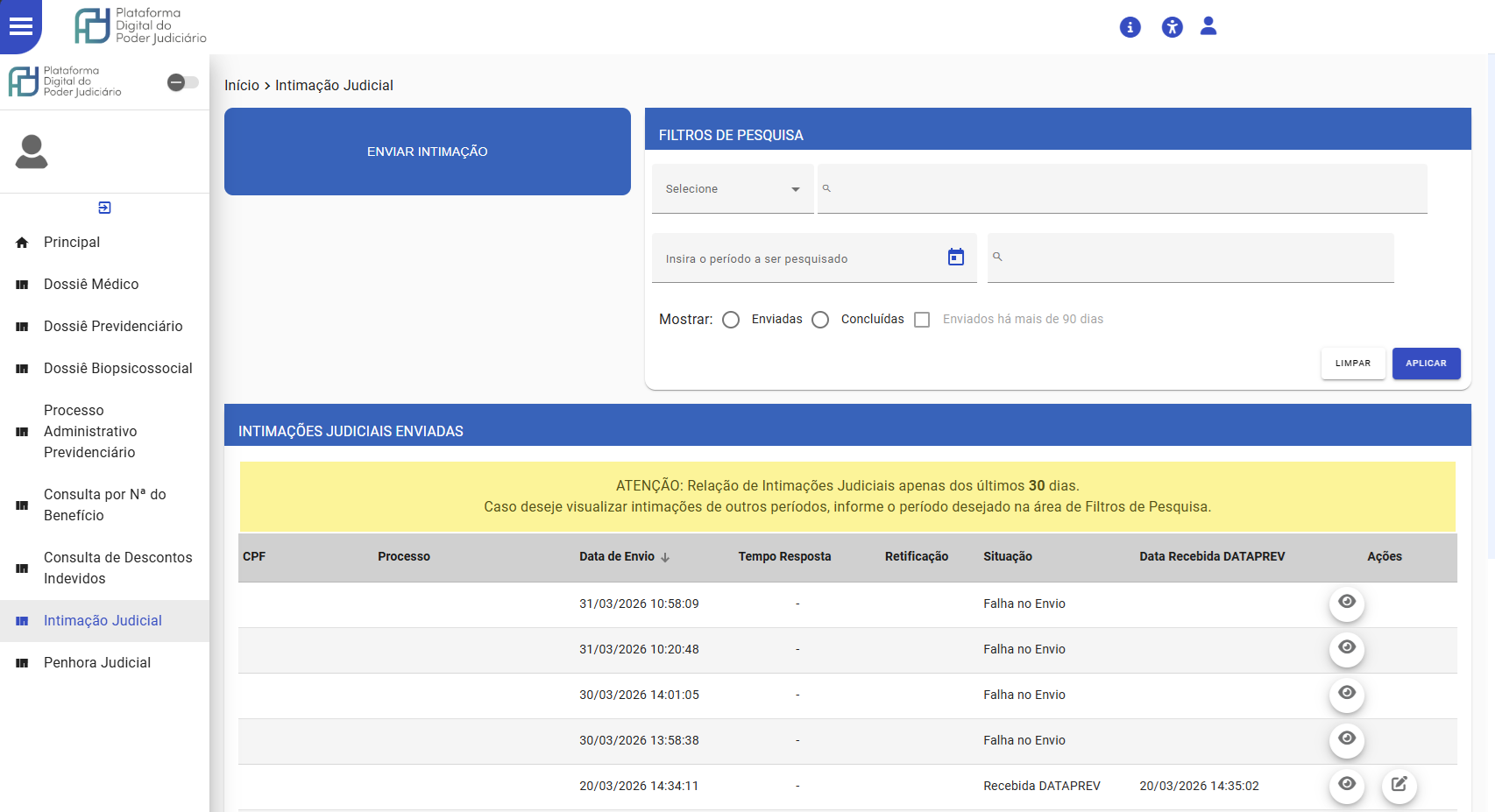Screen dimensions: 1495x812
Task: Check Enviados há mais de 90 dias
Action: coord(922,320)
